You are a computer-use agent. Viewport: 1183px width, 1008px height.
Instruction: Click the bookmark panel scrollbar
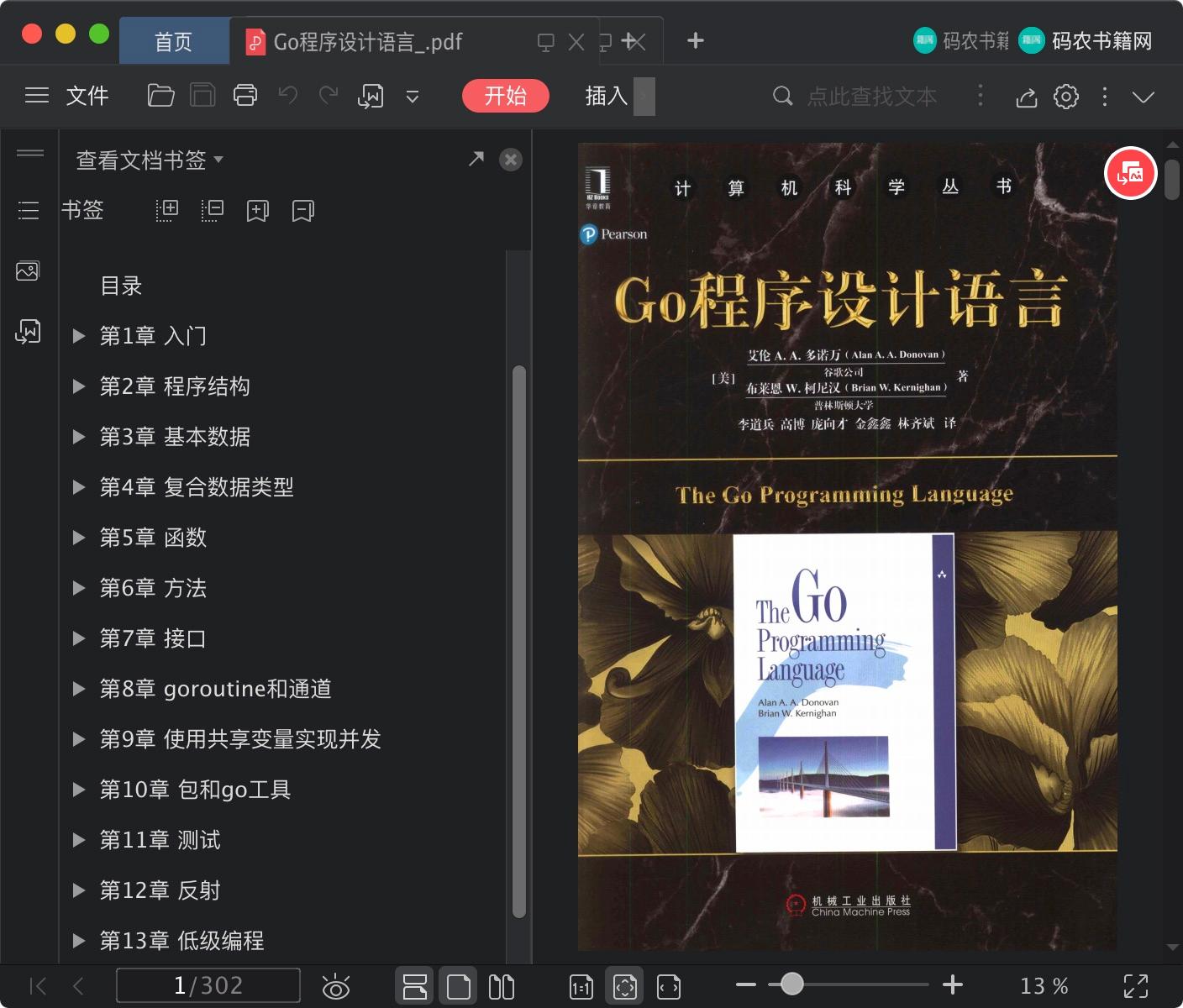pyautogui.click(x=519, y=643)
